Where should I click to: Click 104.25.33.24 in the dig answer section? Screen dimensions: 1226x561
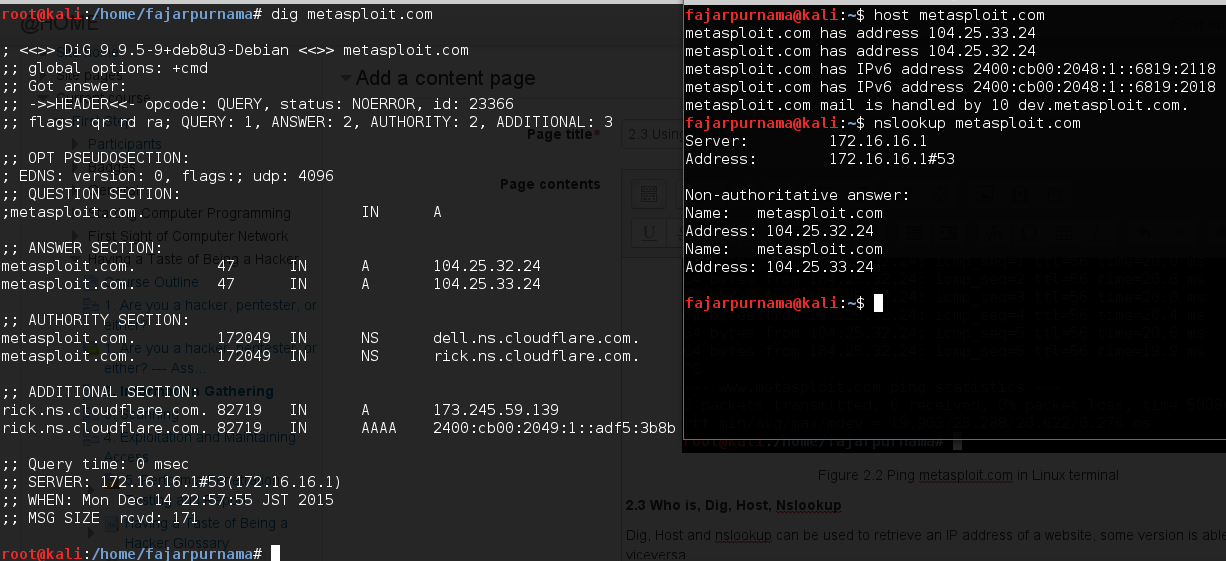[487, 284]
